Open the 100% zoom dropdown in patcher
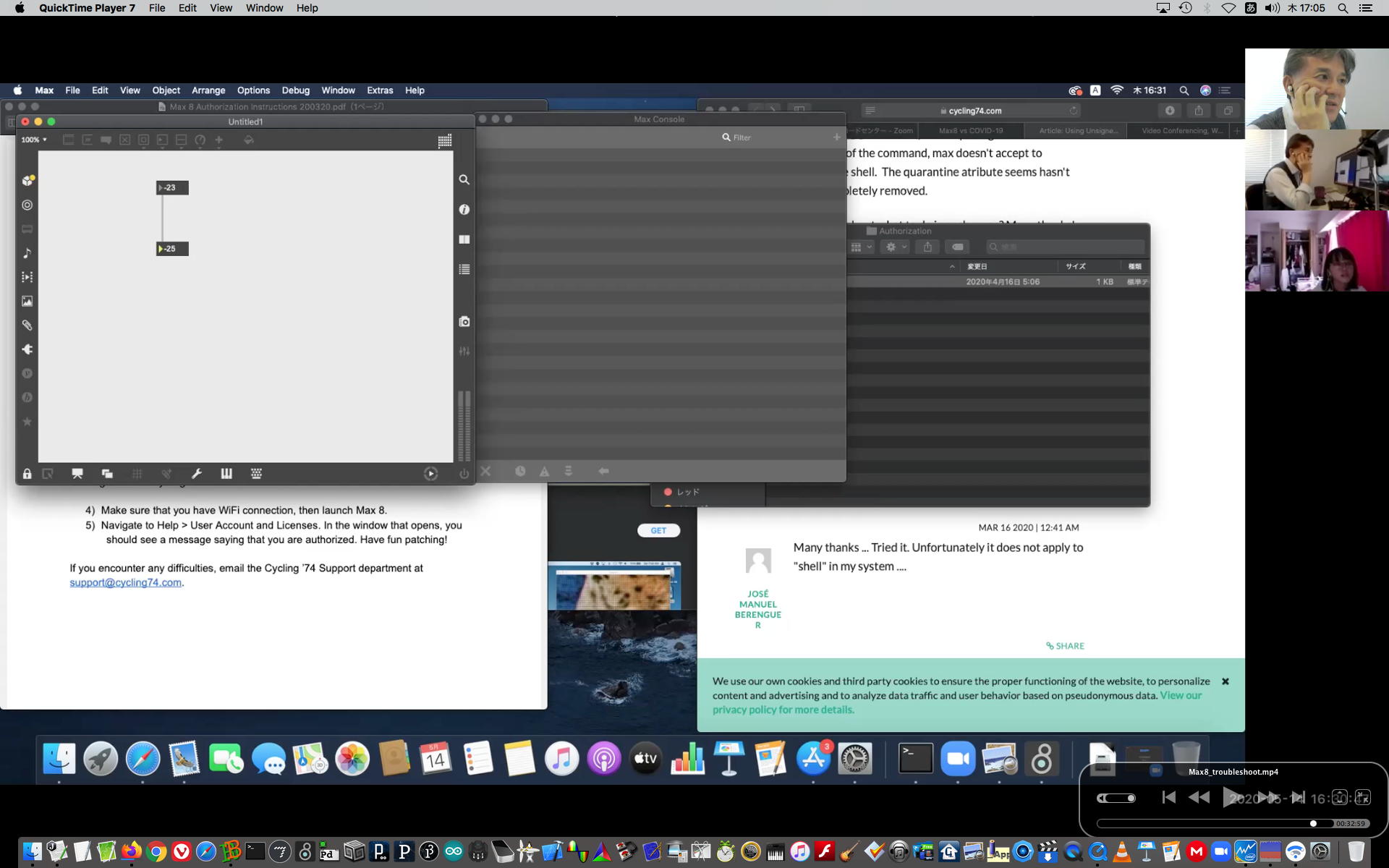Viewport: 1389px width, 868px height. (x=33, y=140)
